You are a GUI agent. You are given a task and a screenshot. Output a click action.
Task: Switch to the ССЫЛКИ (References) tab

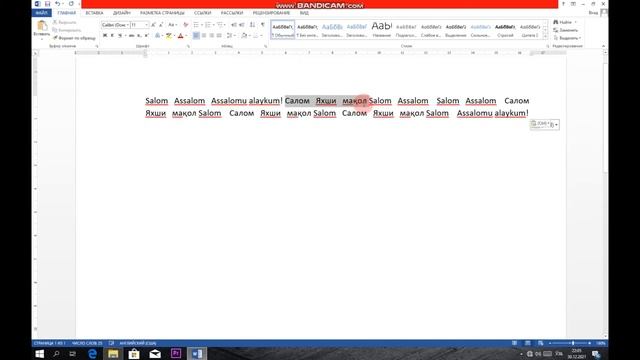[202, 13]
